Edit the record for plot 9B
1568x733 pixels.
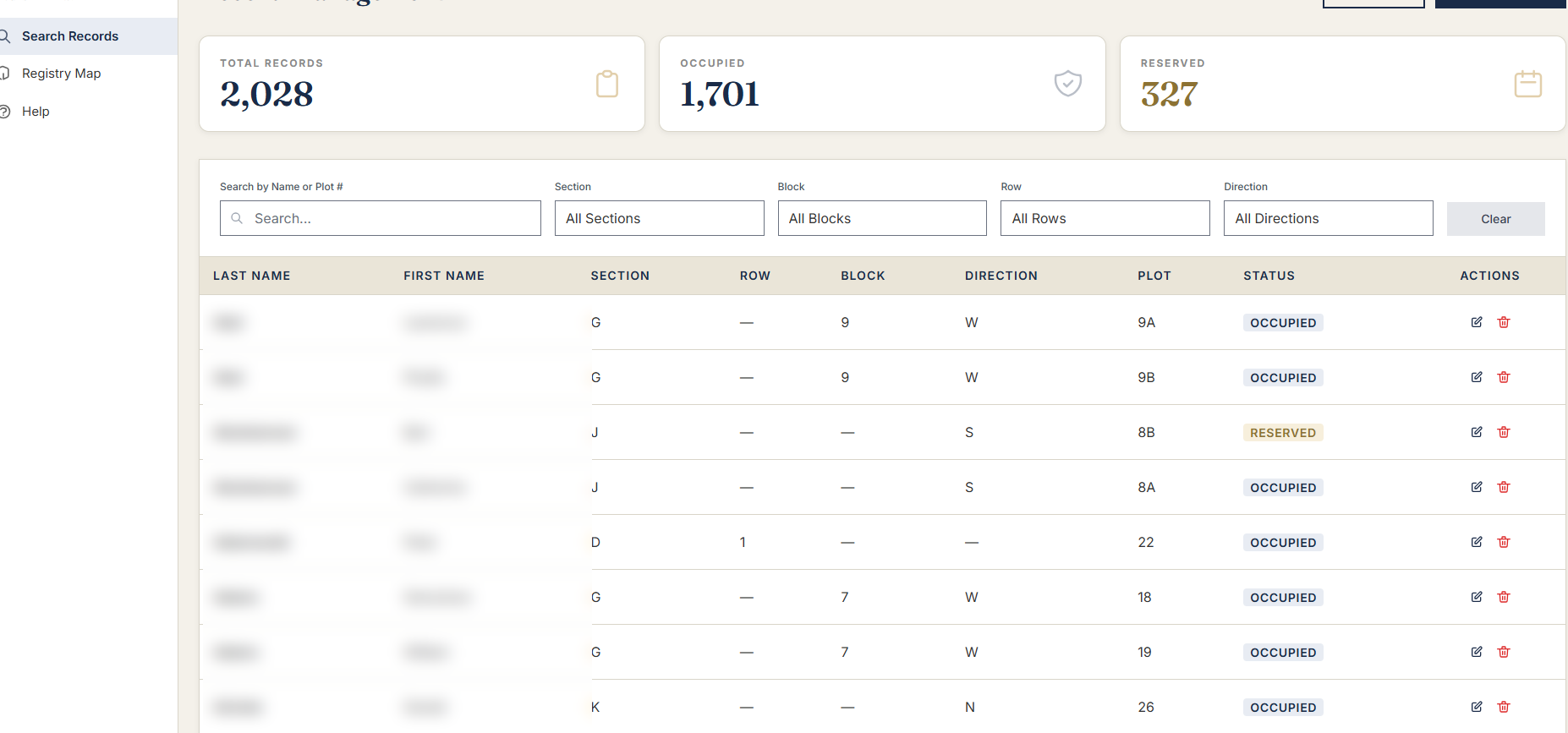click(x=1477, y=377)
